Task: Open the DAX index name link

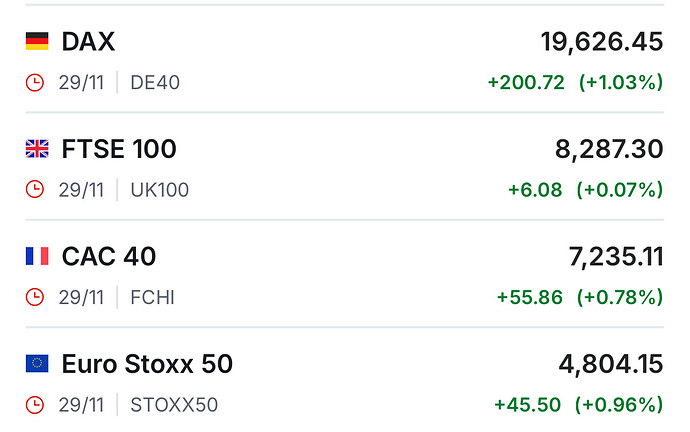Action: click(88, 41)
